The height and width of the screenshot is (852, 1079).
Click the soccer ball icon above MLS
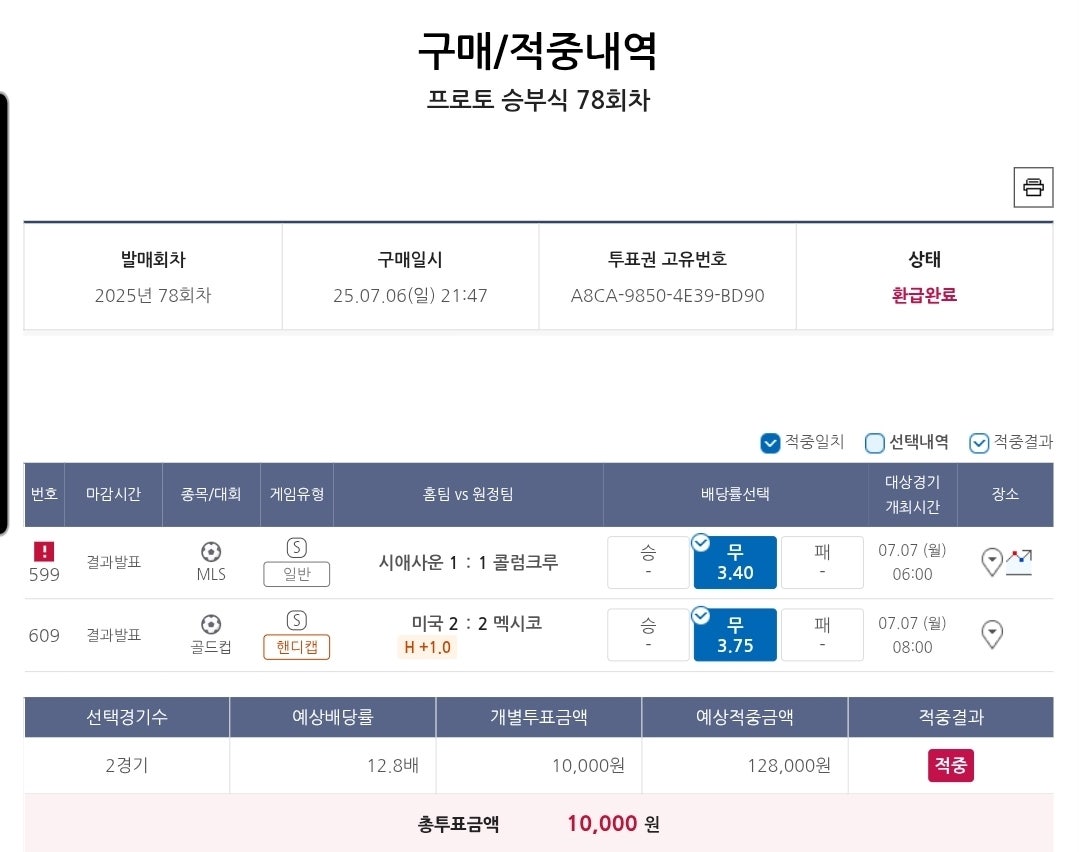[x=211, y=551]
